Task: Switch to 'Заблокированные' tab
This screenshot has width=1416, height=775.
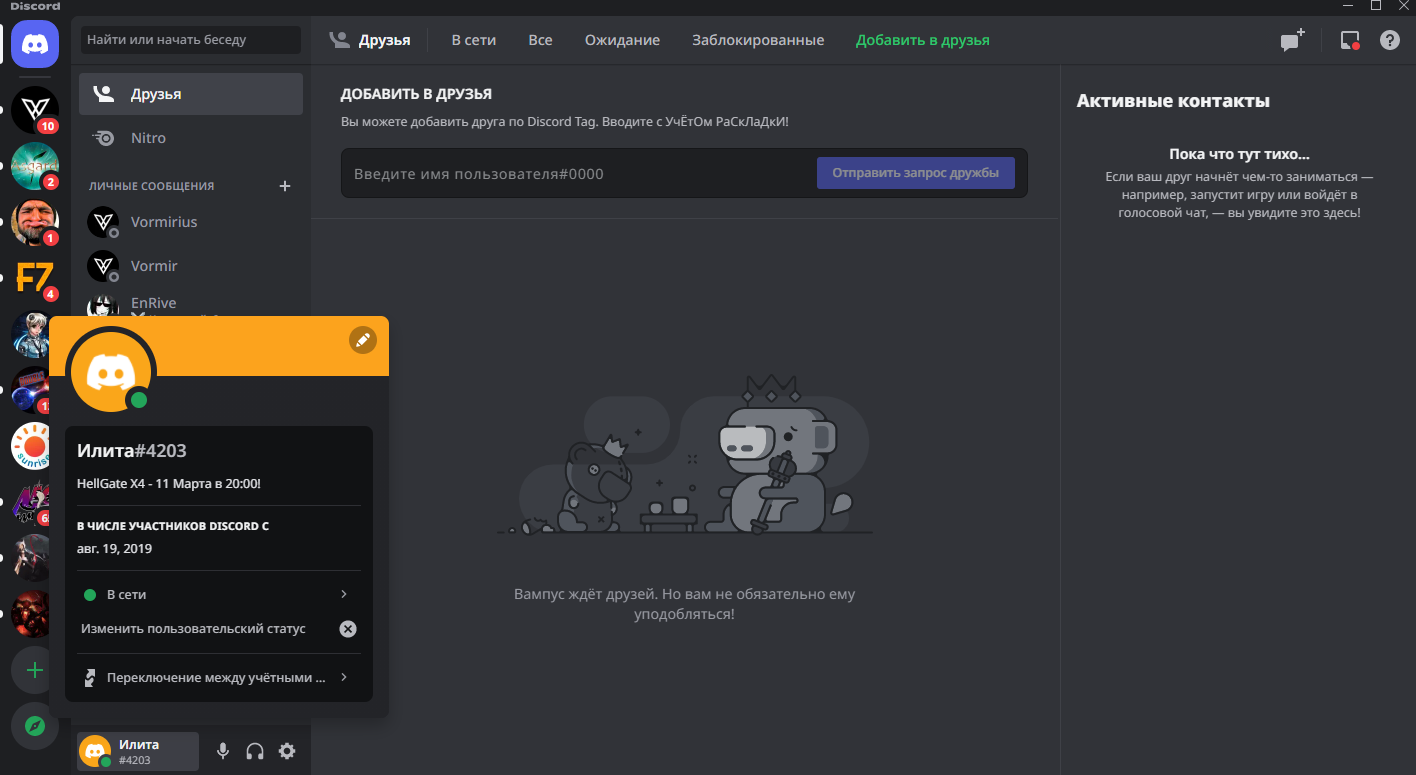Action: click(758, 40)
